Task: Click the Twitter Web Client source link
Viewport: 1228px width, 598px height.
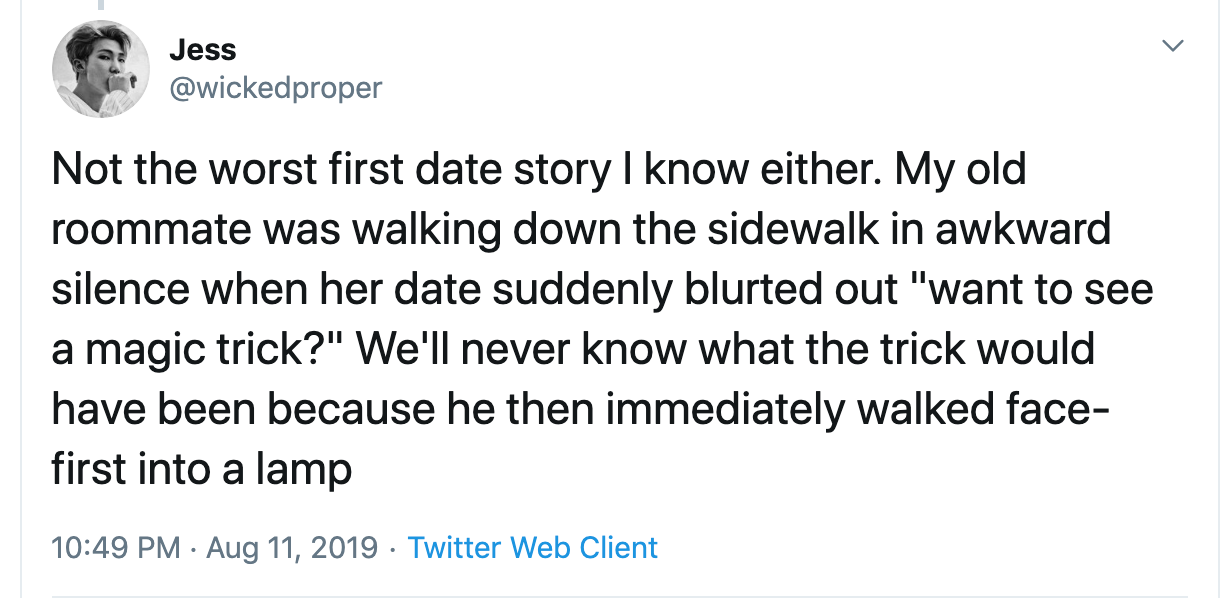Action: (533, 548)
